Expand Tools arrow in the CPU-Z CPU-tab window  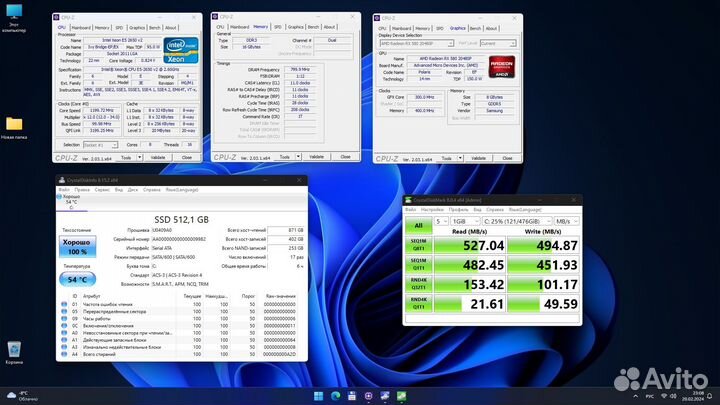pyautogui.click(x=140, y=158)
